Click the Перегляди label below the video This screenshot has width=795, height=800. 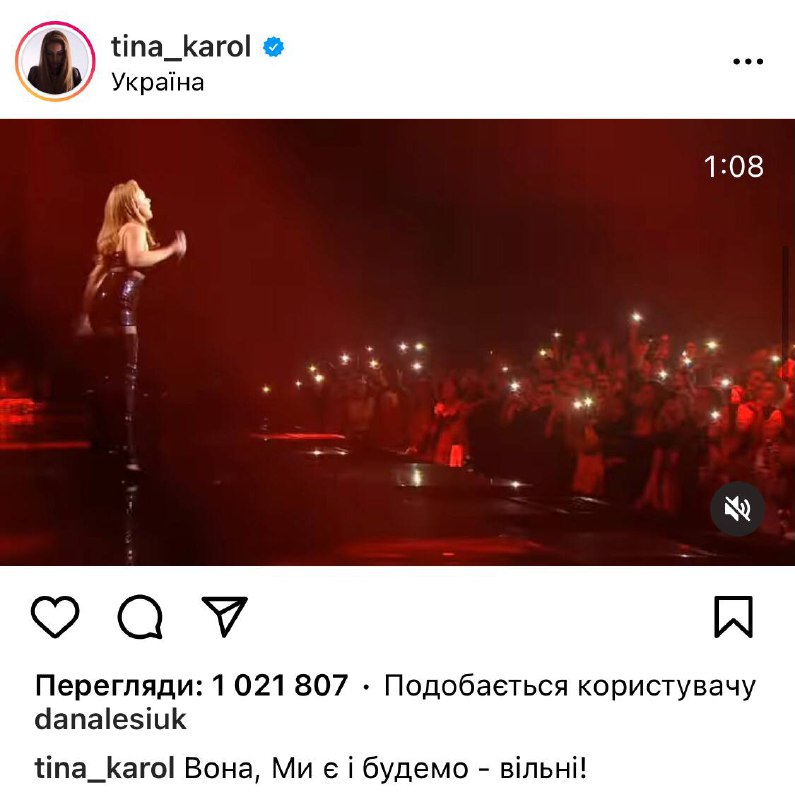click(119, 685)
